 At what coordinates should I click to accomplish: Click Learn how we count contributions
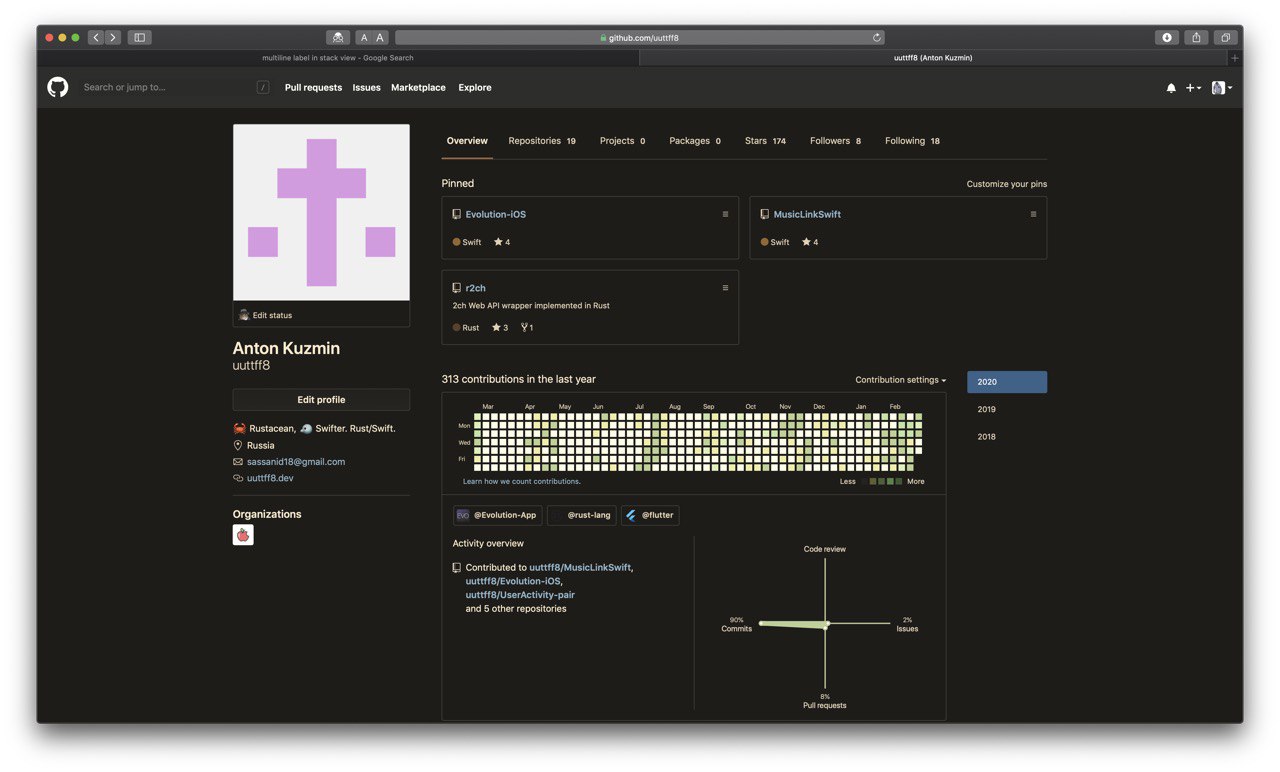click(521, 482)
